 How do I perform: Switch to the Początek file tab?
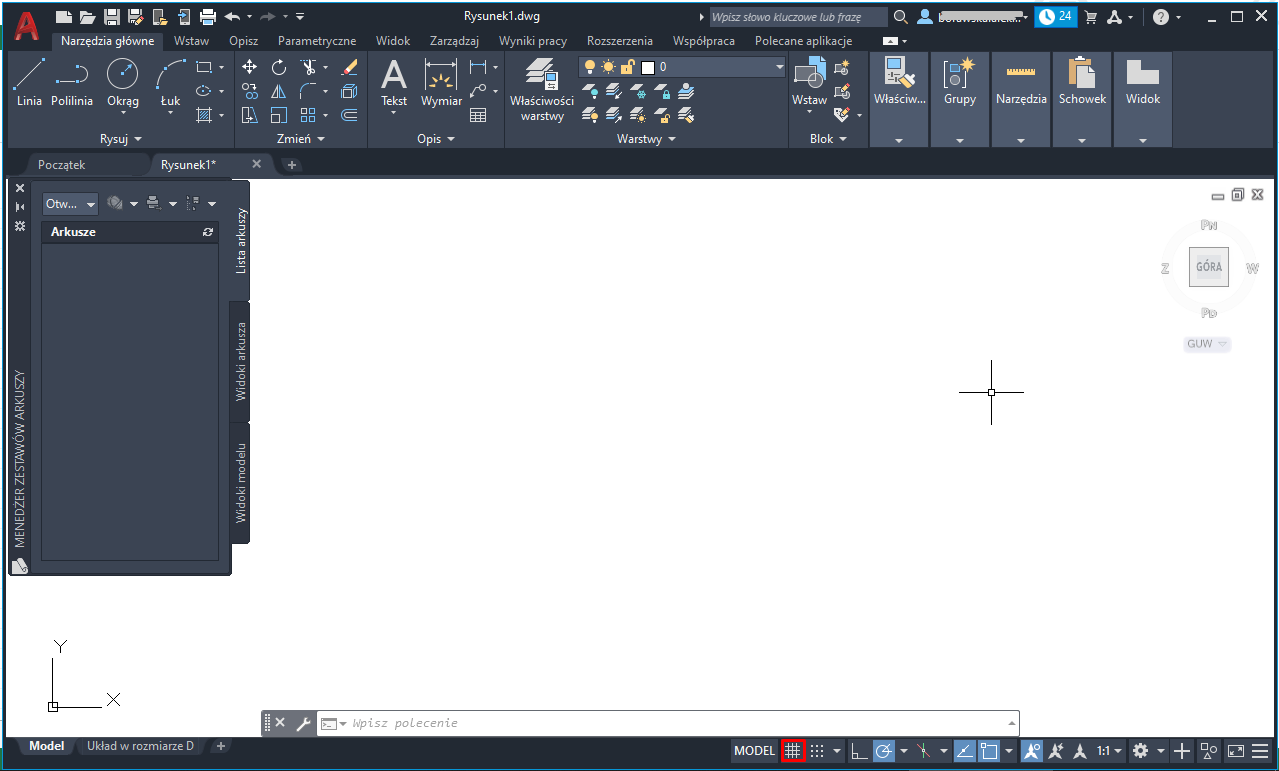[x=62, y=164]
